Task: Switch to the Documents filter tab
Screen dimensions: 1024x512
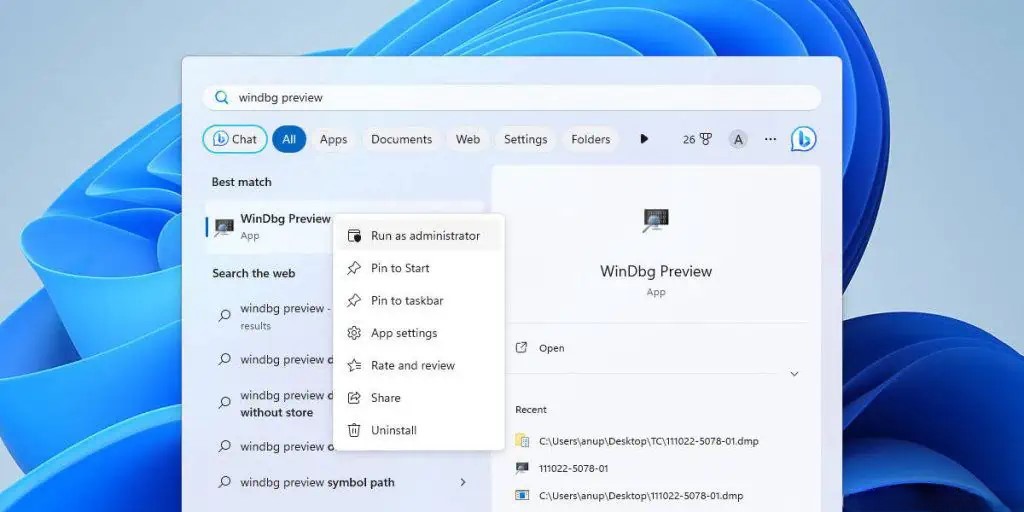Action: [x=401, y=139]
